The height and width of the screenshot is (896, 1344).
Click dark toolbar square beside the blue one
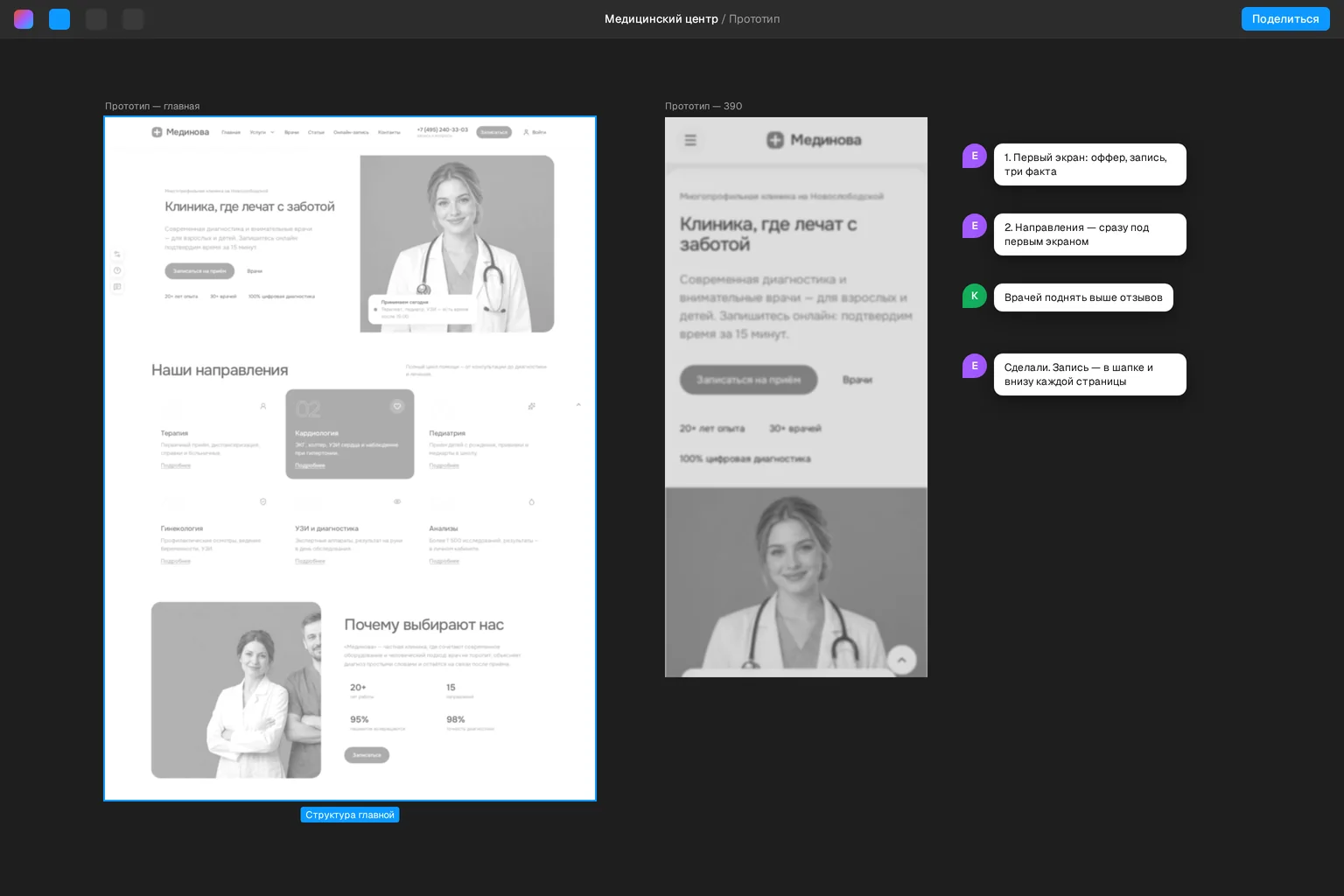pos(96,19)
